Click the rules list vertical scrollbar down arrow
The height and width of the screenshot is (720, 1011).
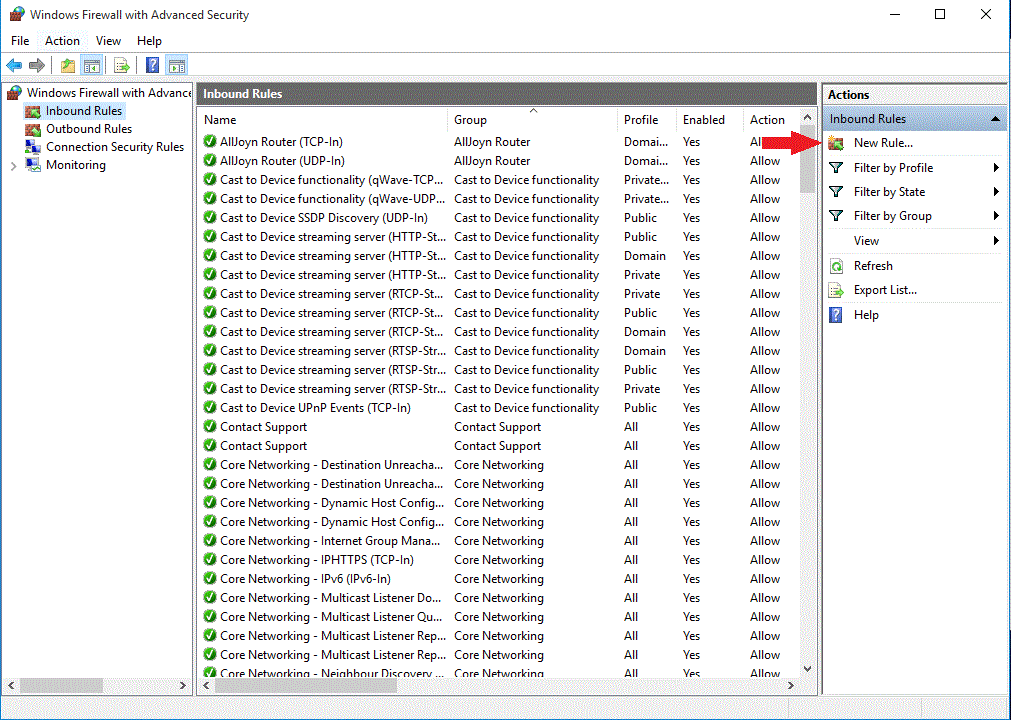click(807, 668)
